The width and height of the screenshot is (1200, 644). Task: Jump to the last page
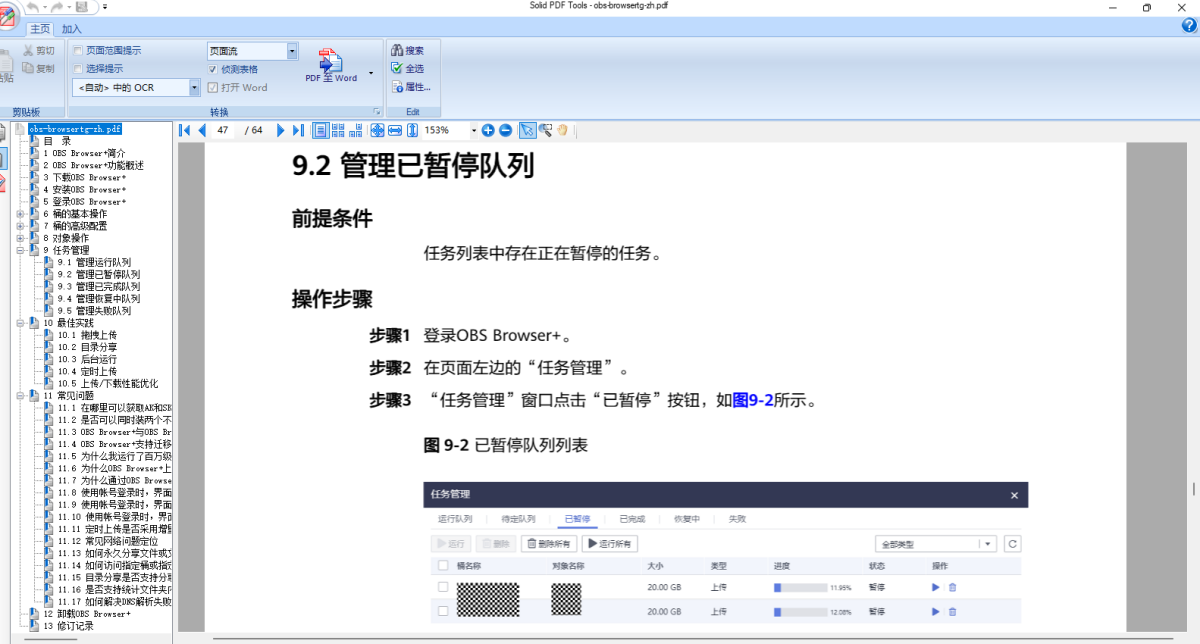tap(297, 130)
